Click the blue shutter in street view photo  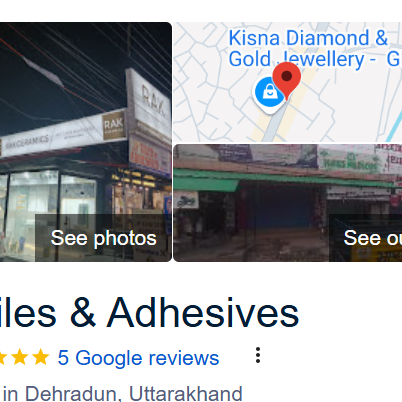(279, 209)
